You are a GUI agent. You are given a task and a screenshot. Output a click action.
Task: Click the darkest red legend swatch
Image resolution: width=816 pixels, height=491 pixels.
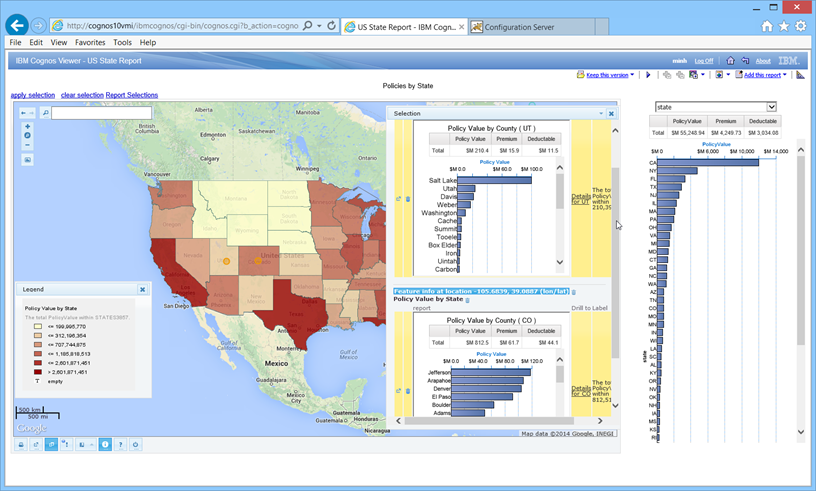coord(38,372)
